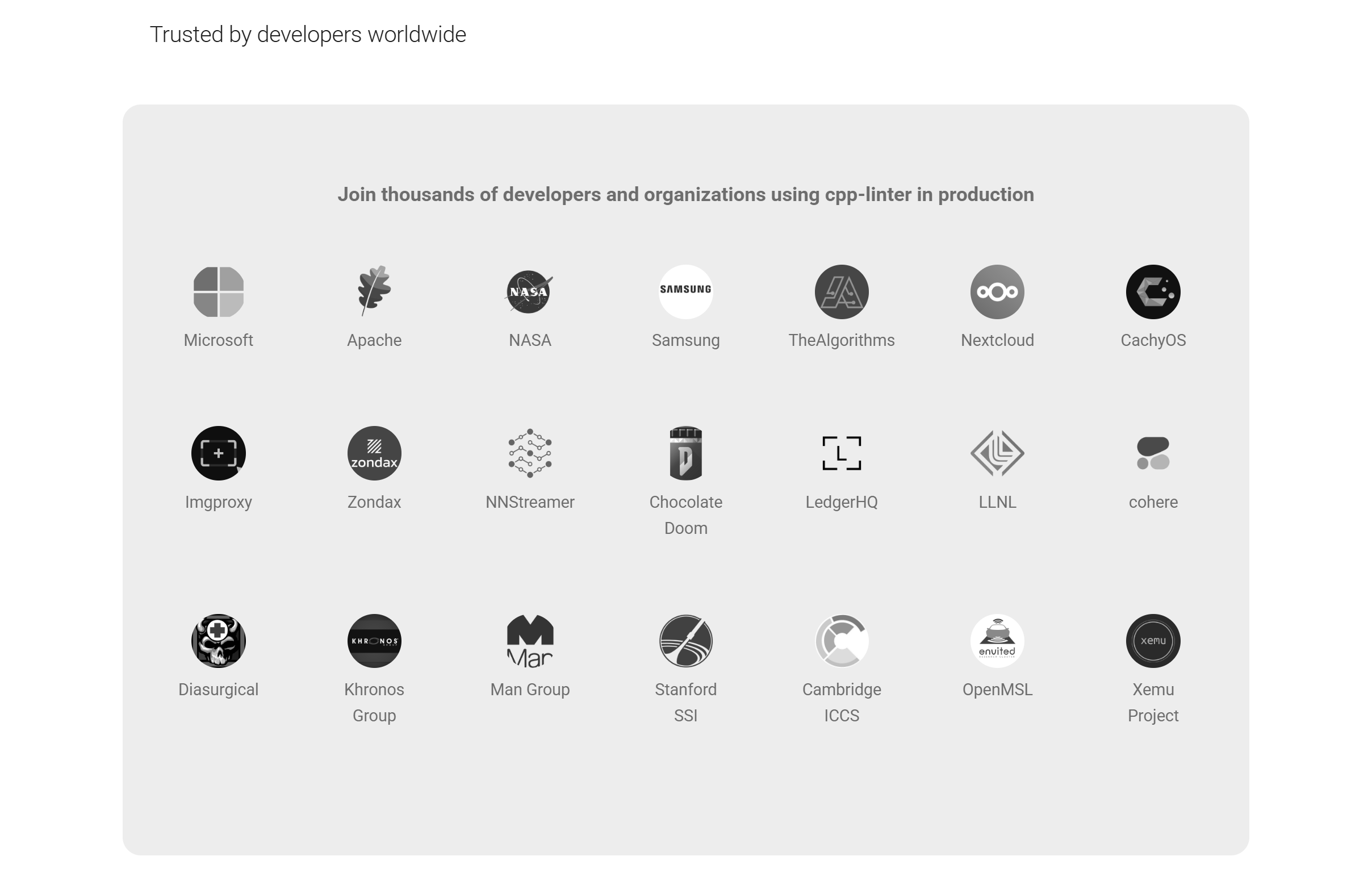Select the NASA logo
The height and width of the screenshot is (894, 1372).
(x=529, y=292)
